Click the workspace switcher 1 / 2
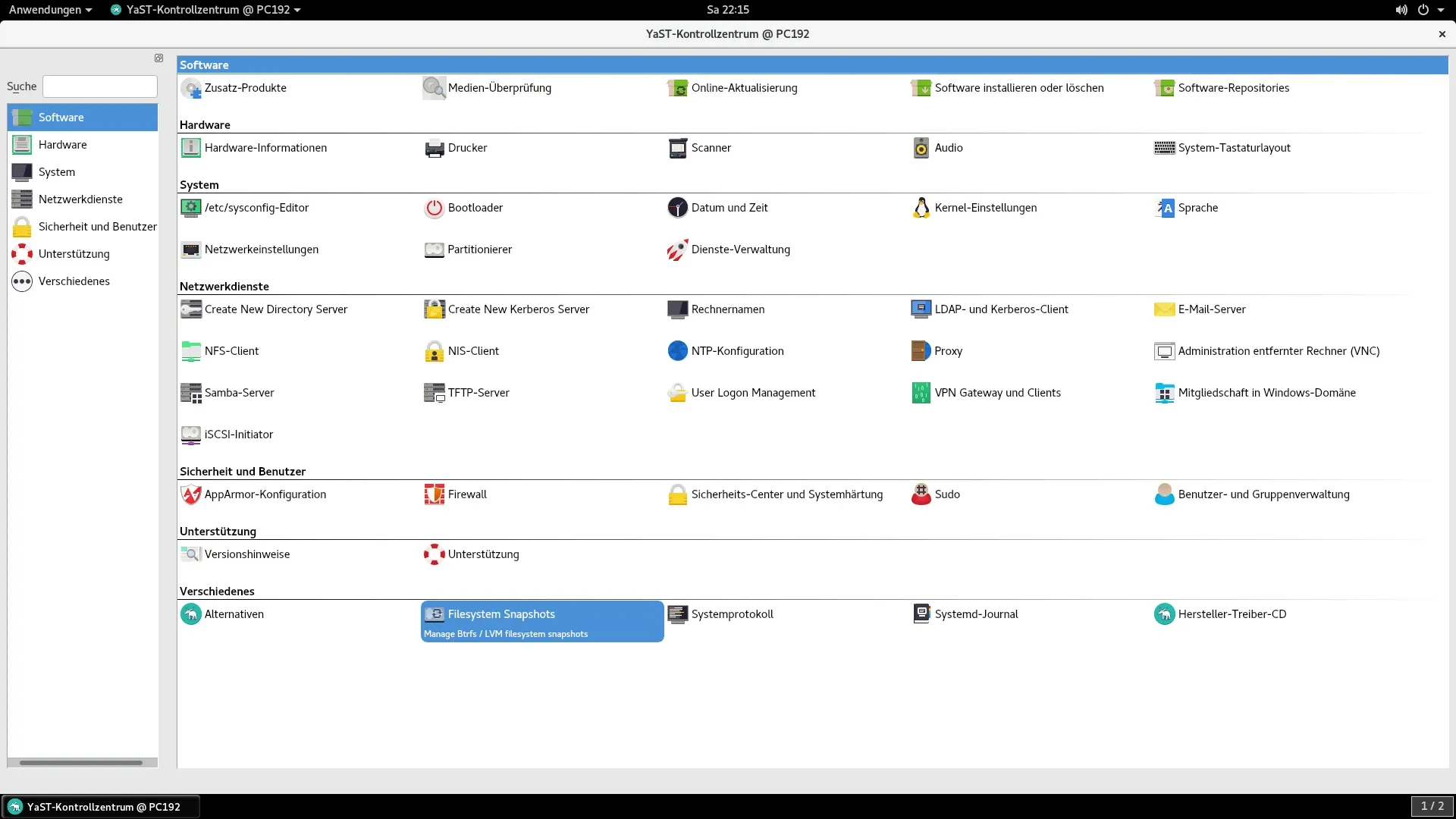The height and width of the screenshot is (819, 1456). tap(1432, 806)
